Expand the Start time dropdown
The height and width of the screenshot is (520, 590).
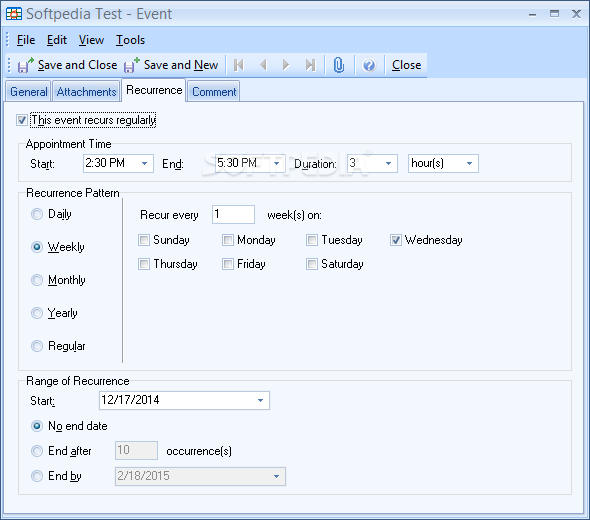[144, 164]
